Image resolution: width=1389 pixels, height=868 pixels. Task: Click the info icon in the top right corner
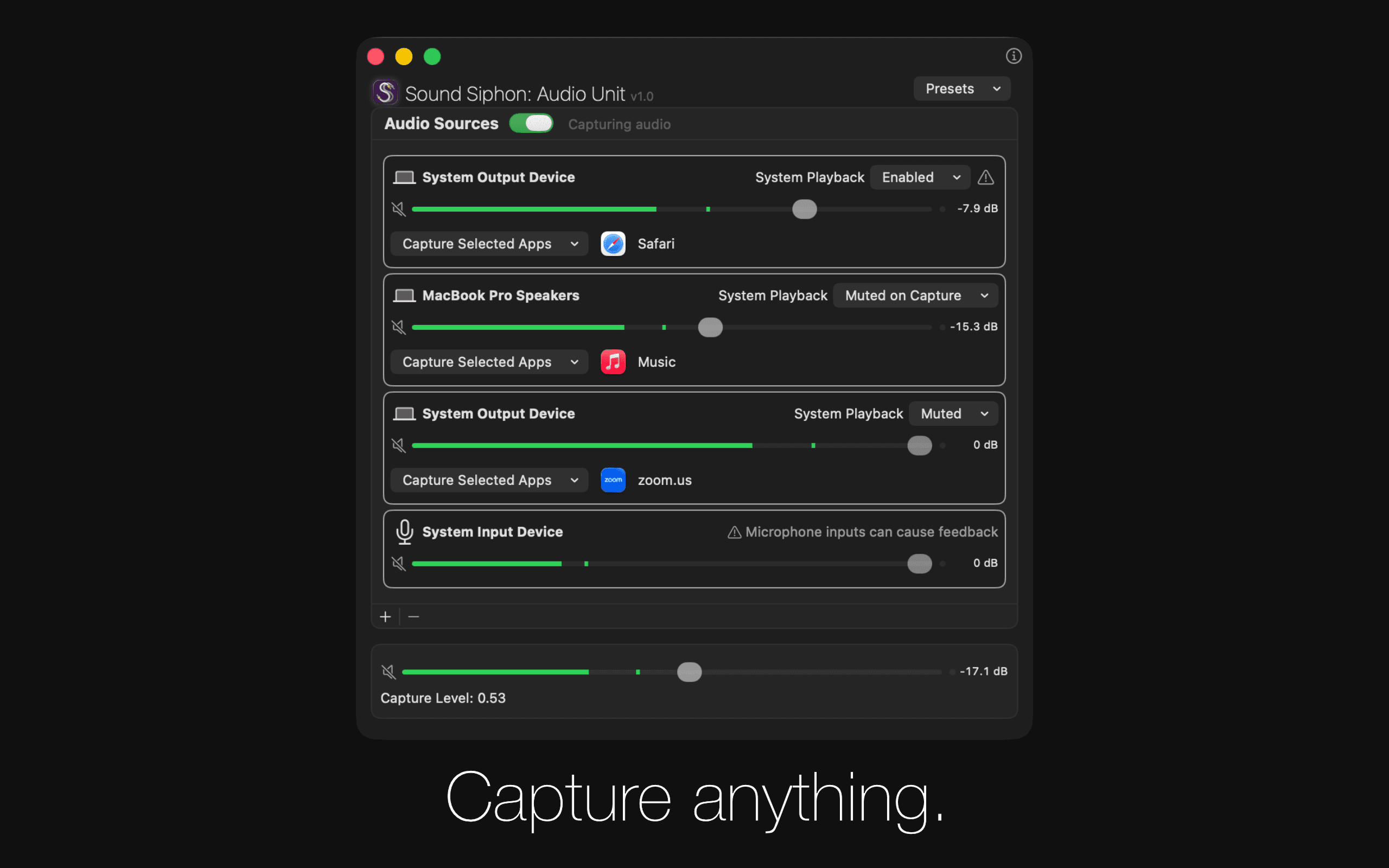click(x=1013, y=56)
